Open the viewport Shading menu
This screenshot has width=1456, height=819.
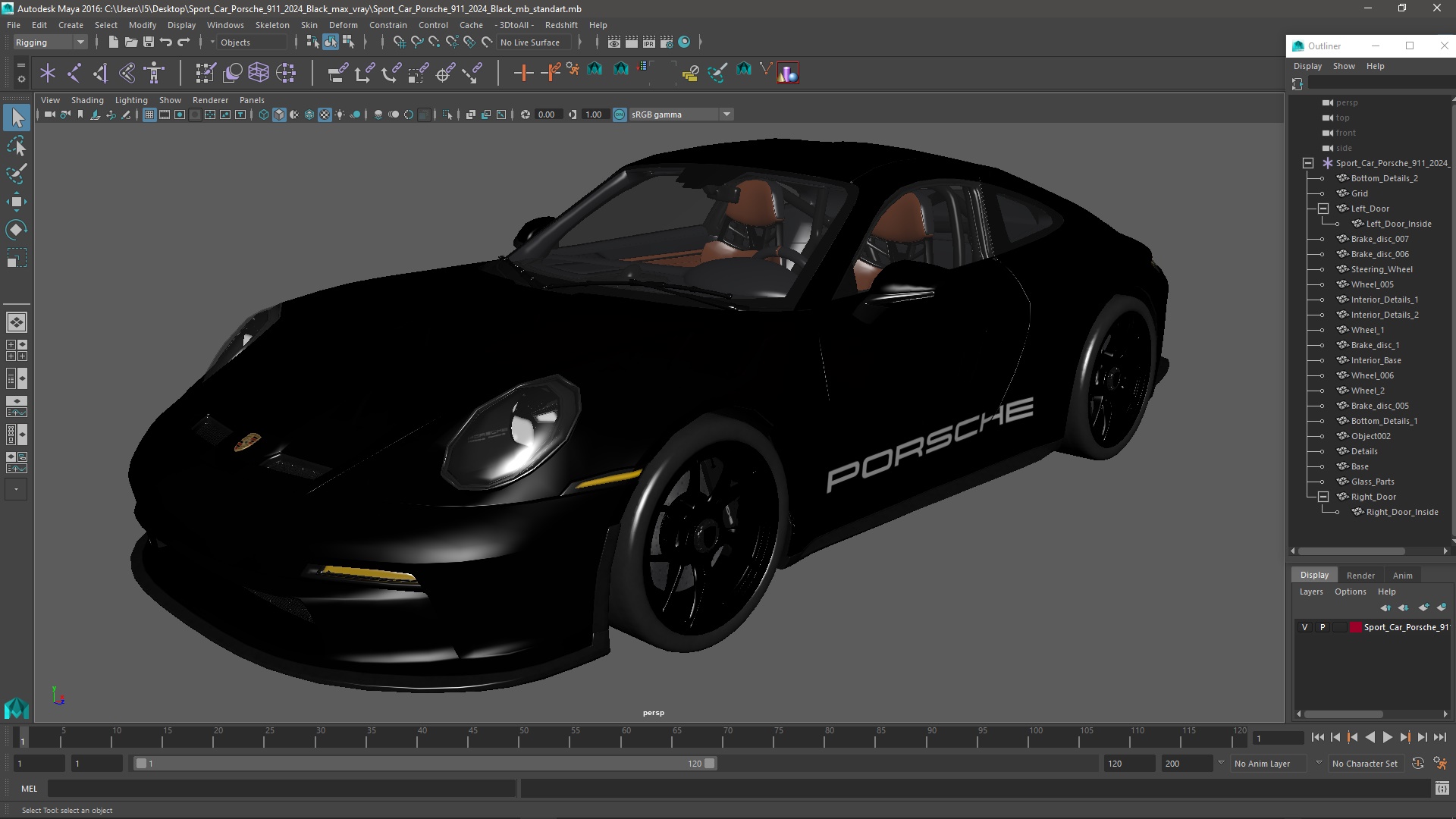[x=87, y=100]
